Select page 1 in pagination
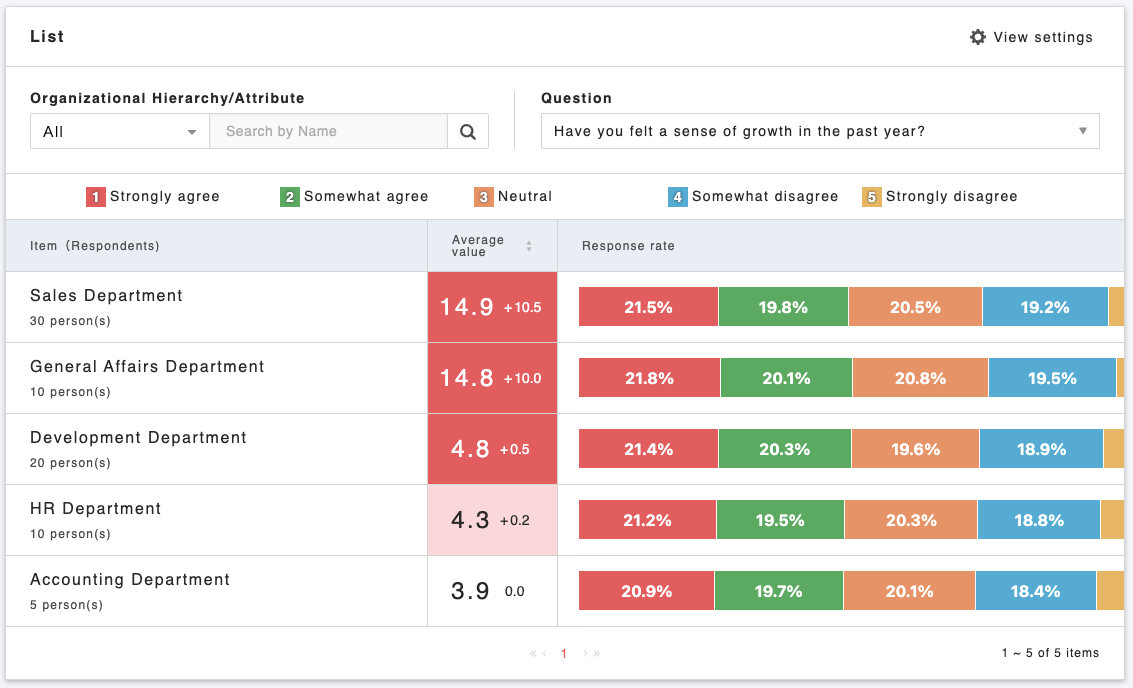This screenshot has height=688, width=1133. [564, 654]
